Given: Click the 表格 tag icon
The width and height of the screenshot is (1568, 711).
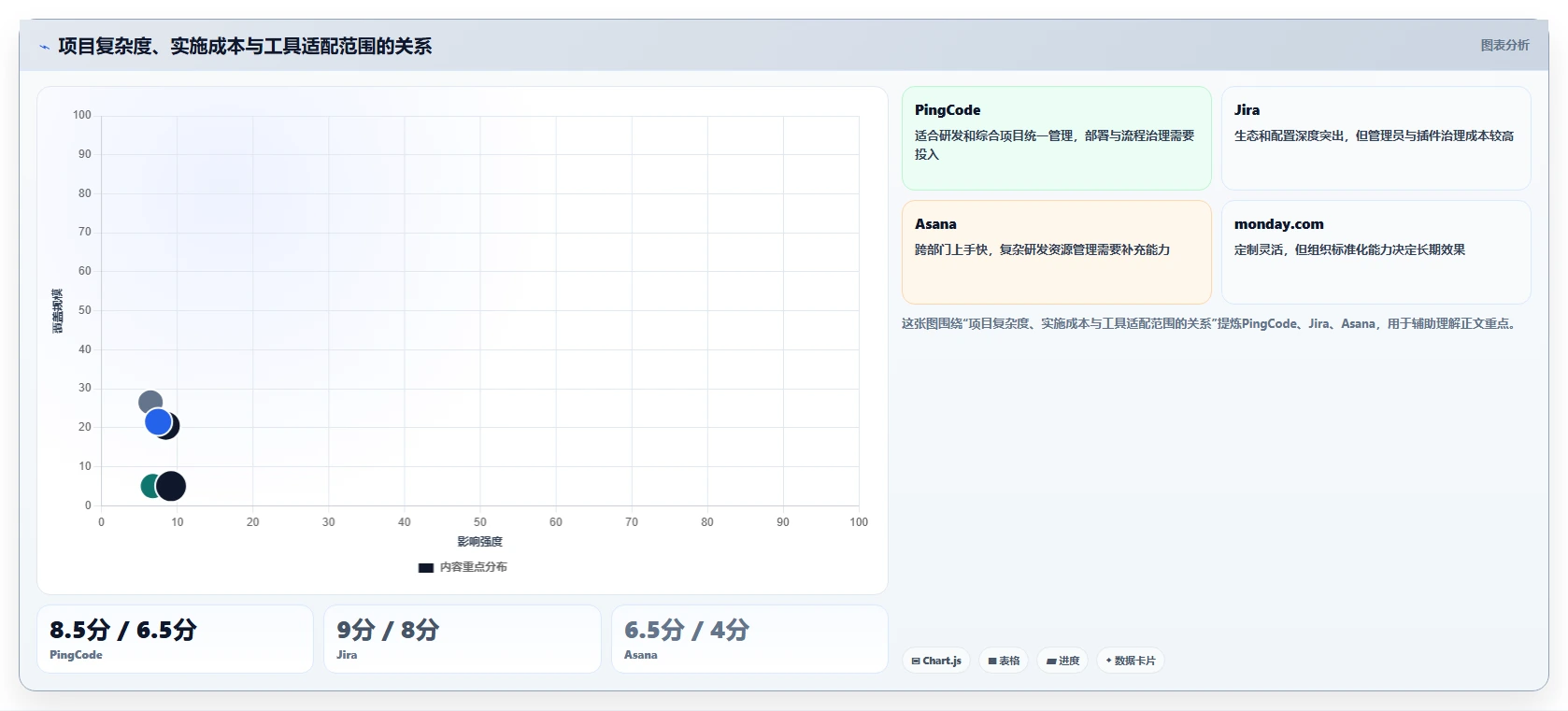Looking at the screenshot, I should point(992,661).
